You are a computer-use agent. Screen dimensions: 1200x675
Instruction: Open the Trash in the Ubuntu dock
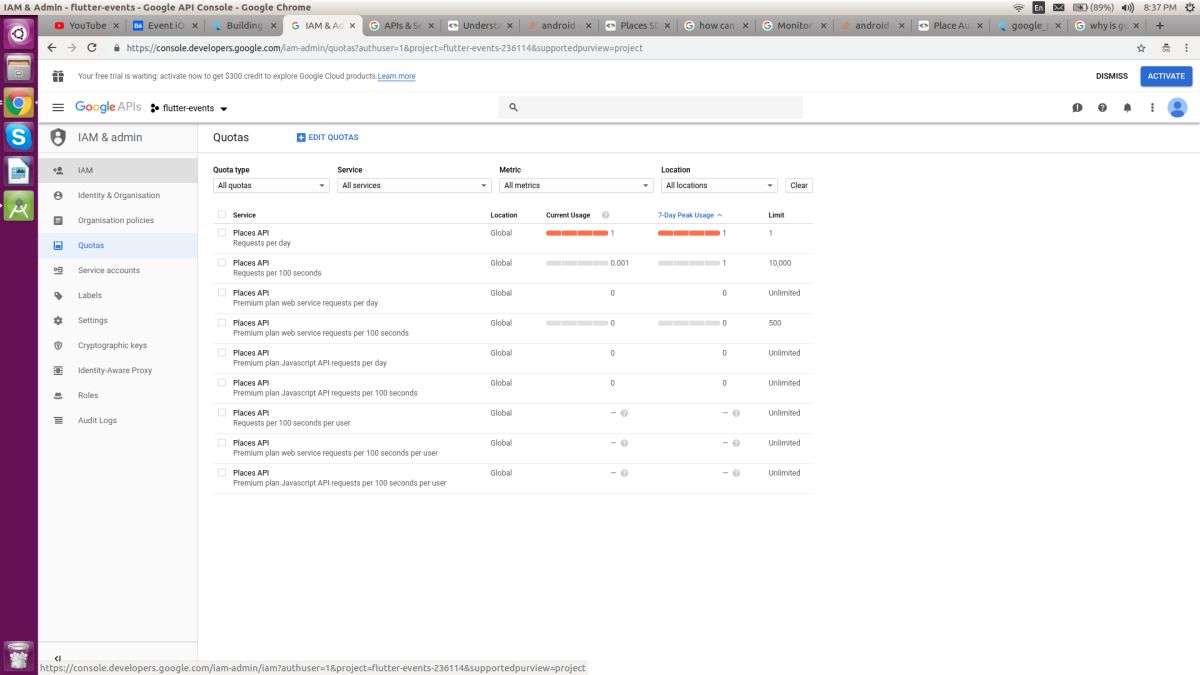click(x=18, y=655)
